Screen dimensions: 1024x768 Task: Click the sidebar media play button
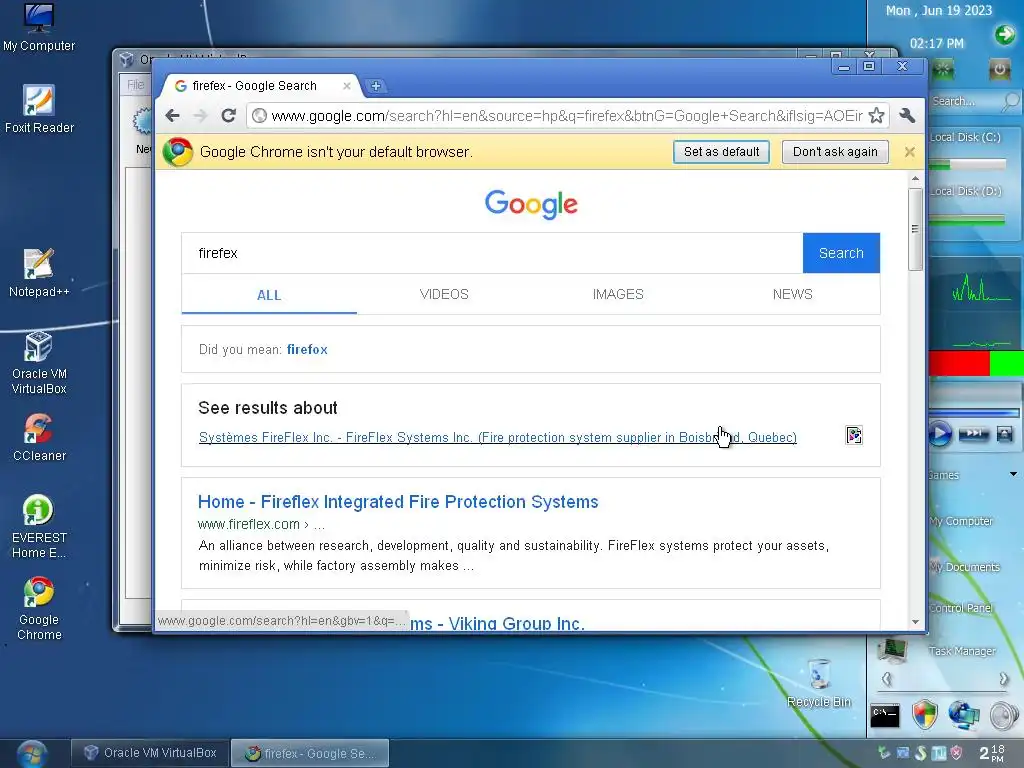coord(940,434)
